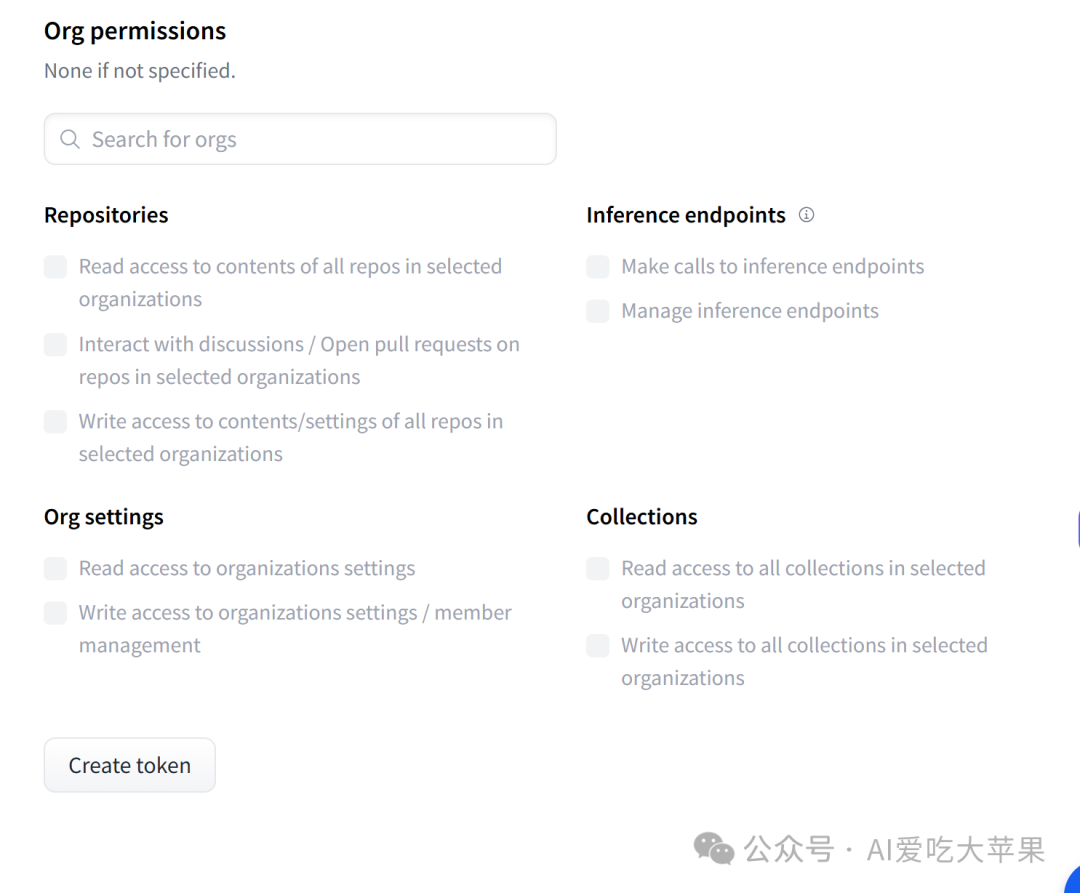The width and height of the screenshot is (1080, 893).
Task: Check Interact with discussions / Open pull requests
Action: 55,344
